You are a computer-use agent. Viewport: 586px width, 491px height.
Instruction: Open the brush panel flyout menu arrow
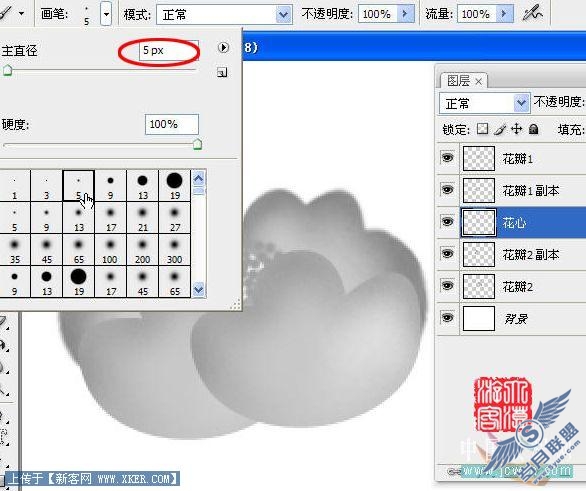click(223, 47)
